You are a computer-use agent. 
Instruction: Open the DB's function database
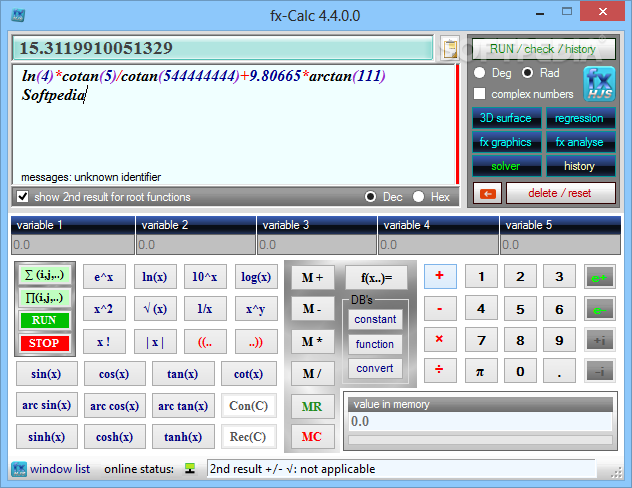[375, 344]
